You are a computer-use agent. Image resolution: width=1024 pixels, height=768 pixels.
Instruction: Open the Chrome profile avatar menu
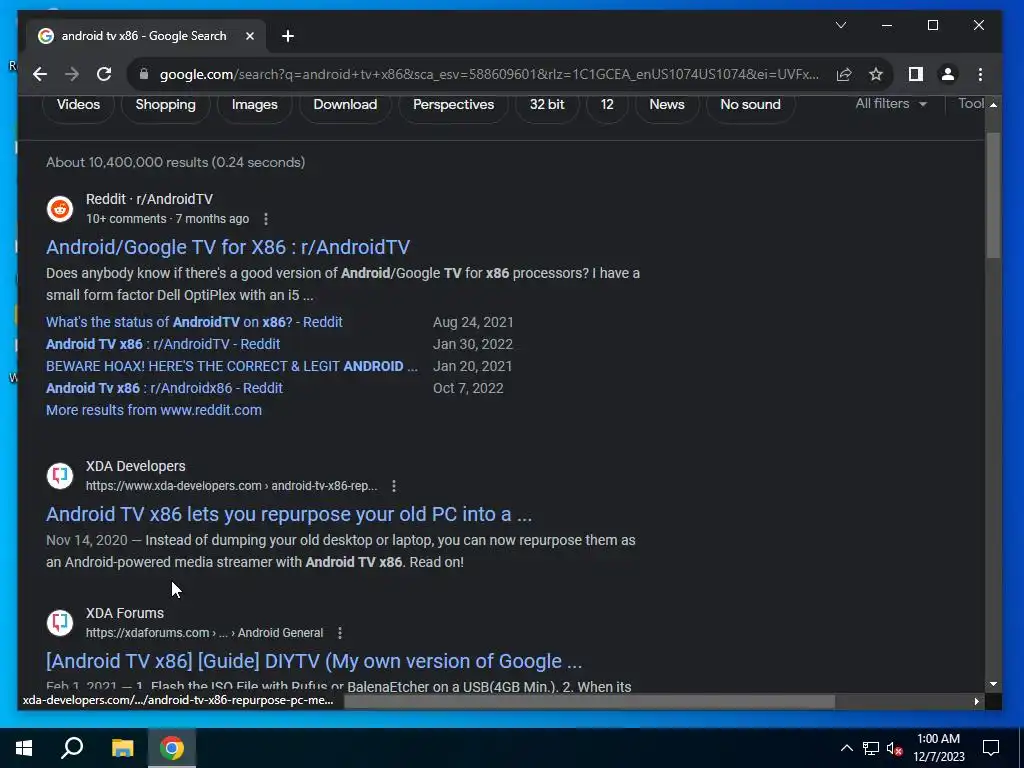point(948,74)
